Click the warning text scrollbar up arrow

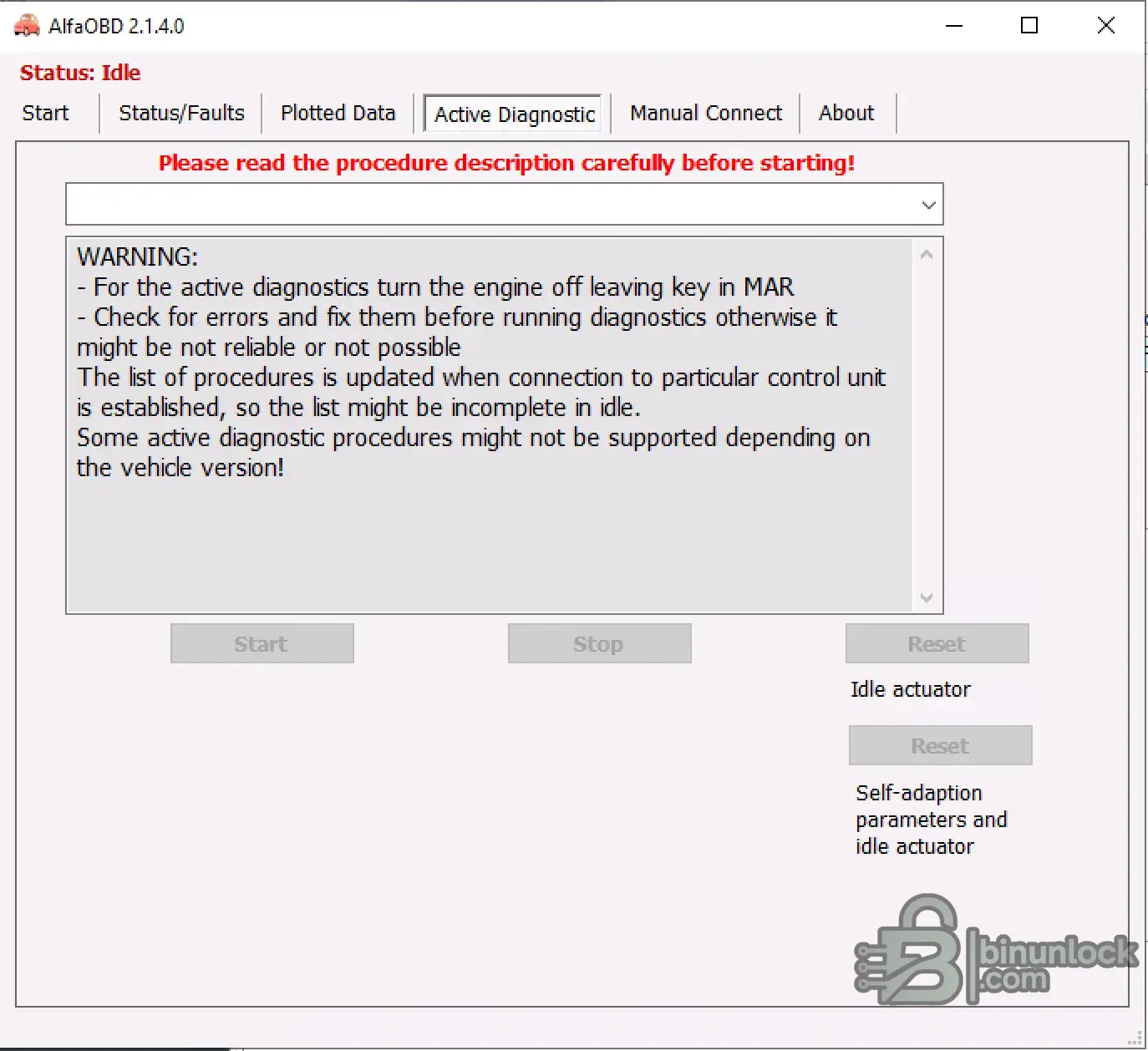click(927, 254)
